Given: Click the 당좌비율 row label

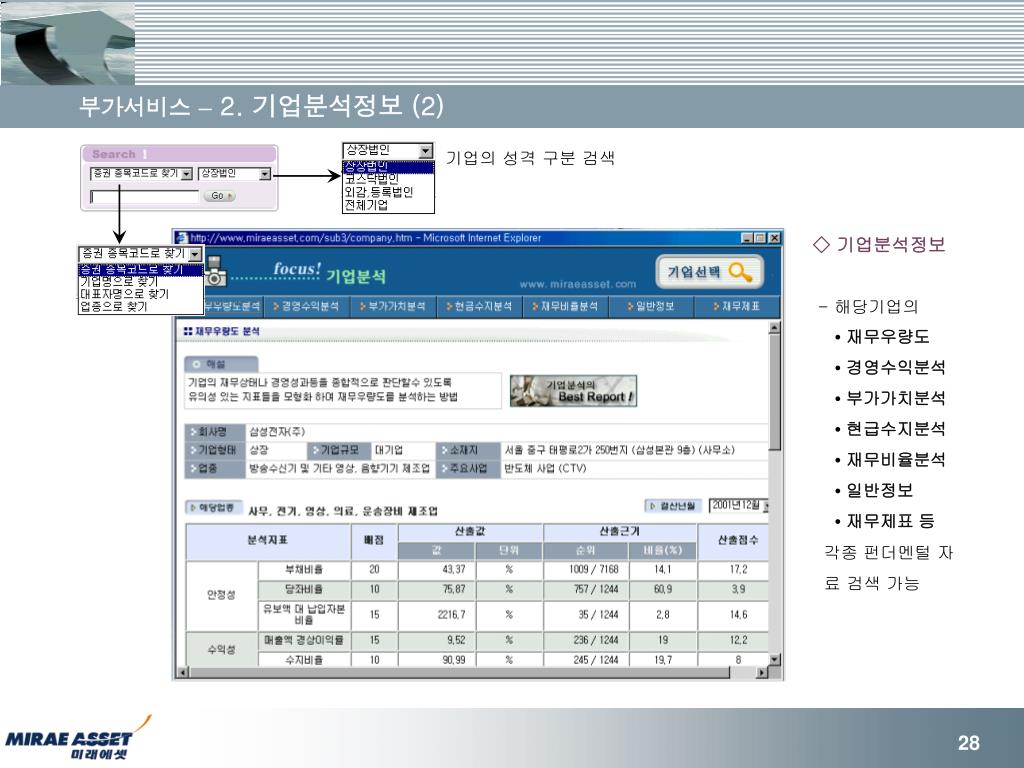Looking at the screenshot, I should click(304, 589).
